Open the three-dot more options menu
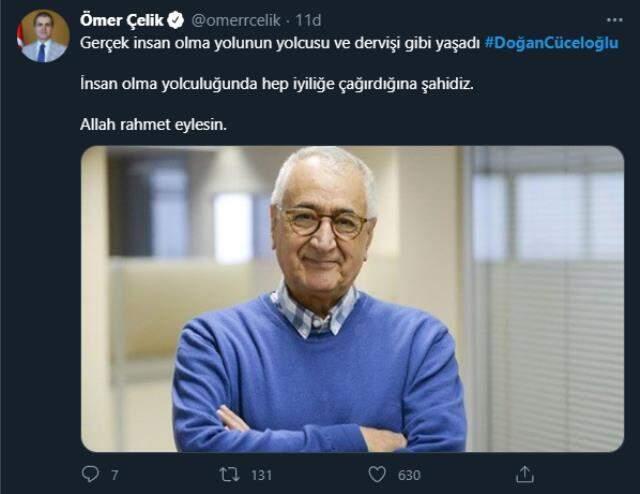This screenshot has height=494, width=640. click(x=614, y=20)
